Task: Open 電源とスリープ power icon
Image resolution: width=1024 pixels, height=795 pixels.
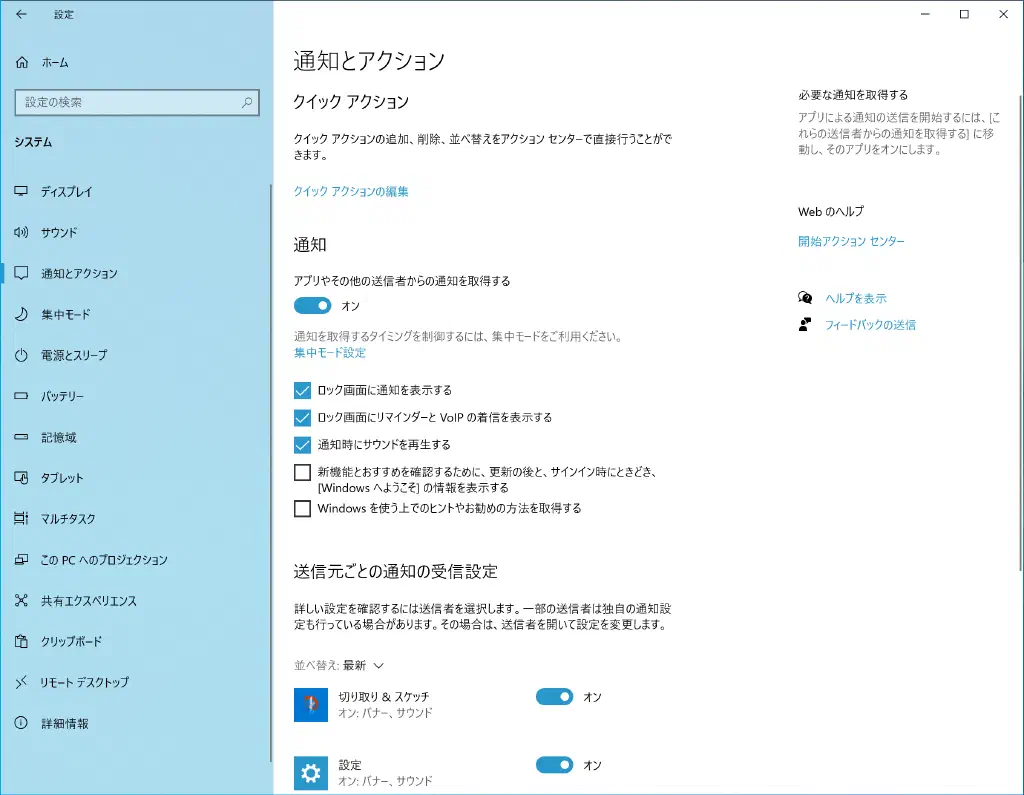Action: [x=21, y=355]
